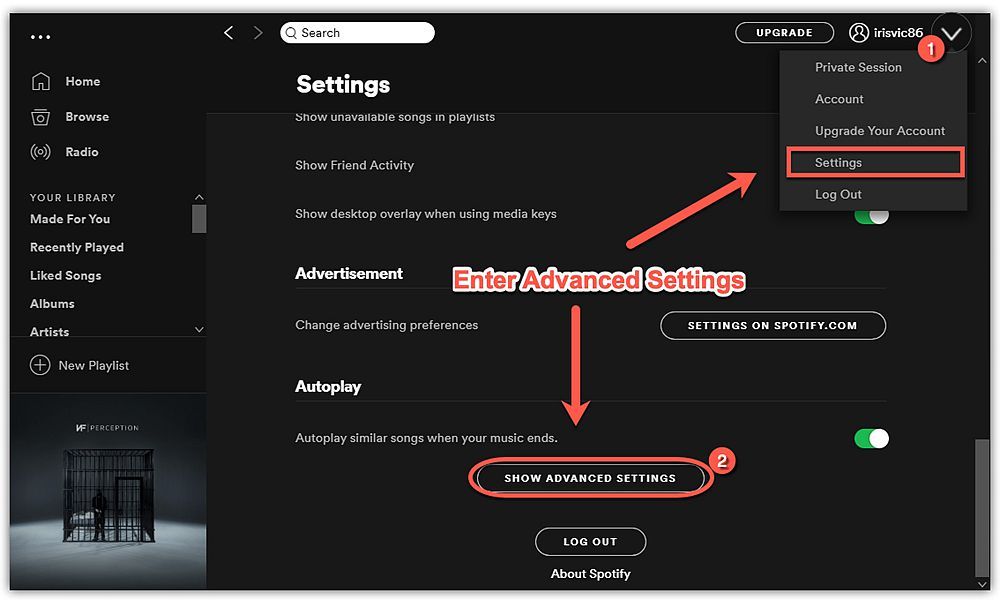Click the plus icon for New Playlist
1000x600 pixels.
pyautogui.click(x=40, y=365)
